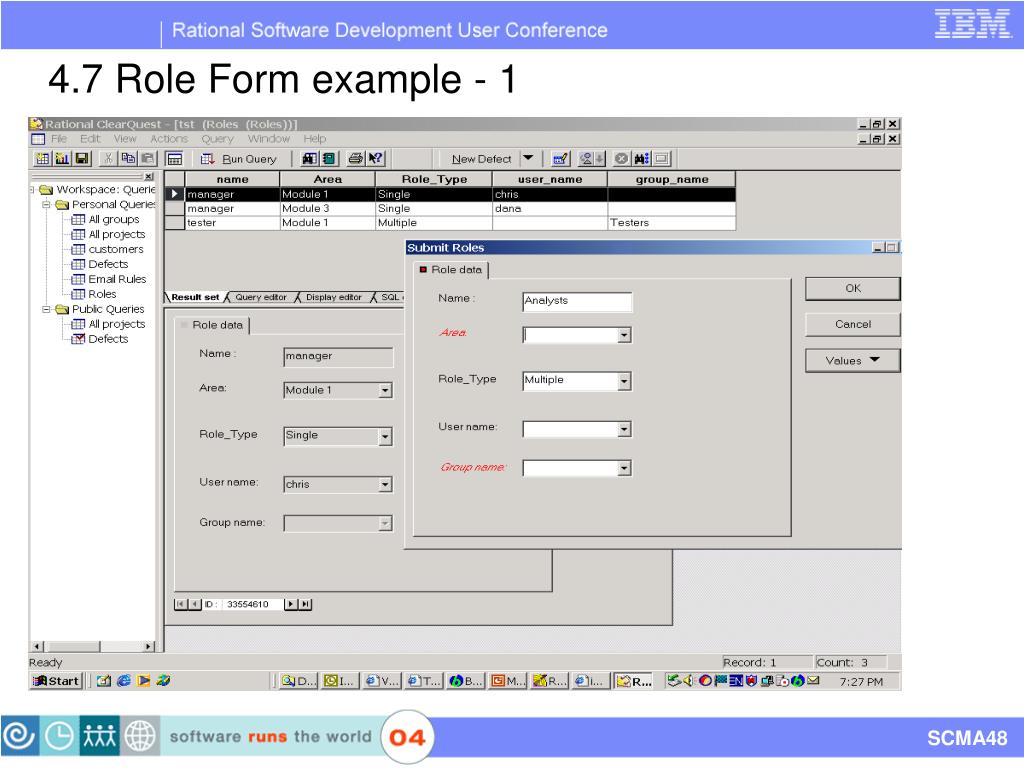Click the Paste toolbar icon

pyautogui.click(x=148, y=159)
